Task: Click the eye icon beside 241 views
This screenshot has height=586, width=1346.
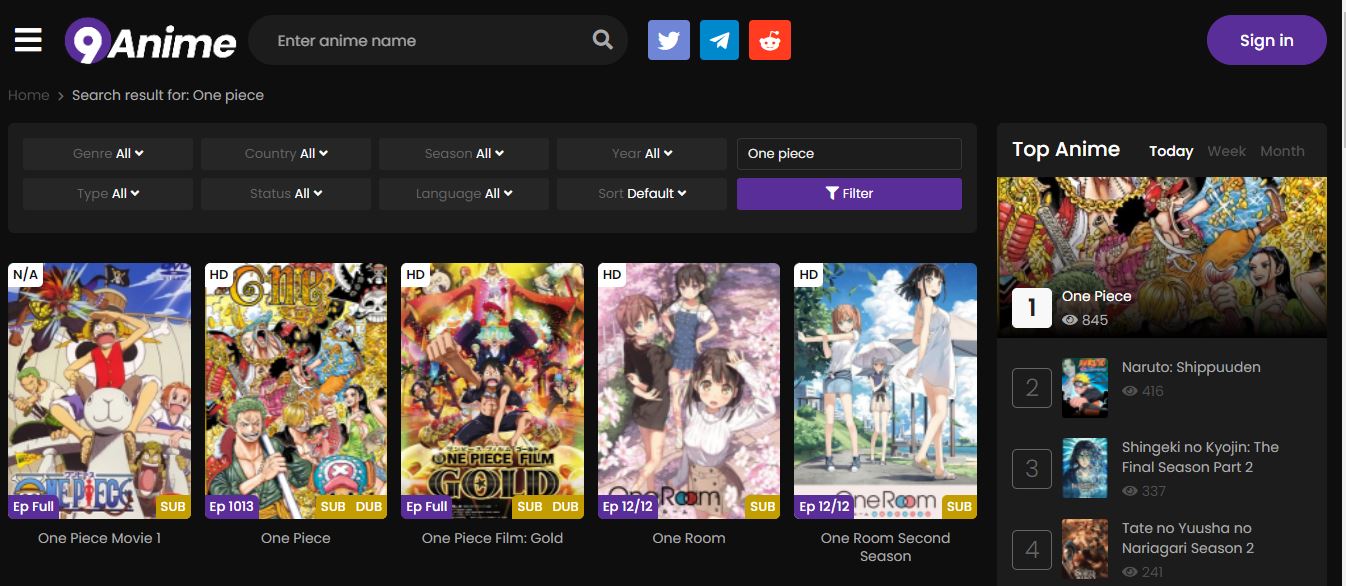Action: (1130, 572)
